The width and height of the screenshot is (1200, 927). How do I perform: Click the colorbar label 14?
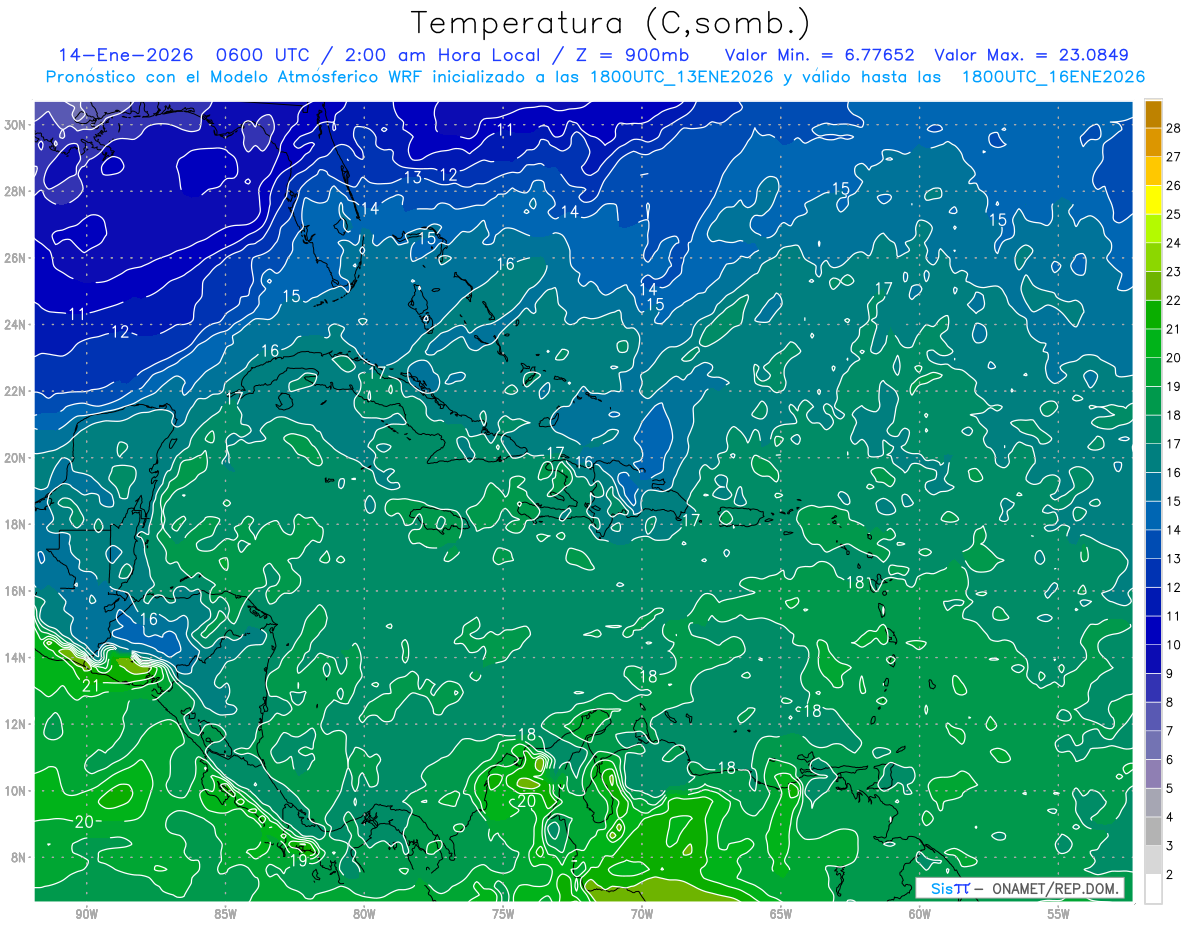pyautogui.click(x=1173, y=529)
